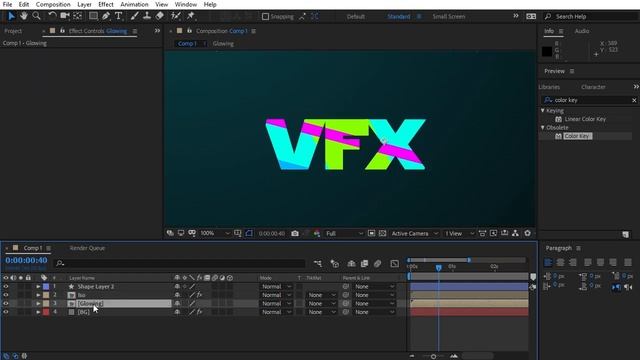Toggle mask and shape path visibility
The image size is (640, 360).
tap(249, 233)
